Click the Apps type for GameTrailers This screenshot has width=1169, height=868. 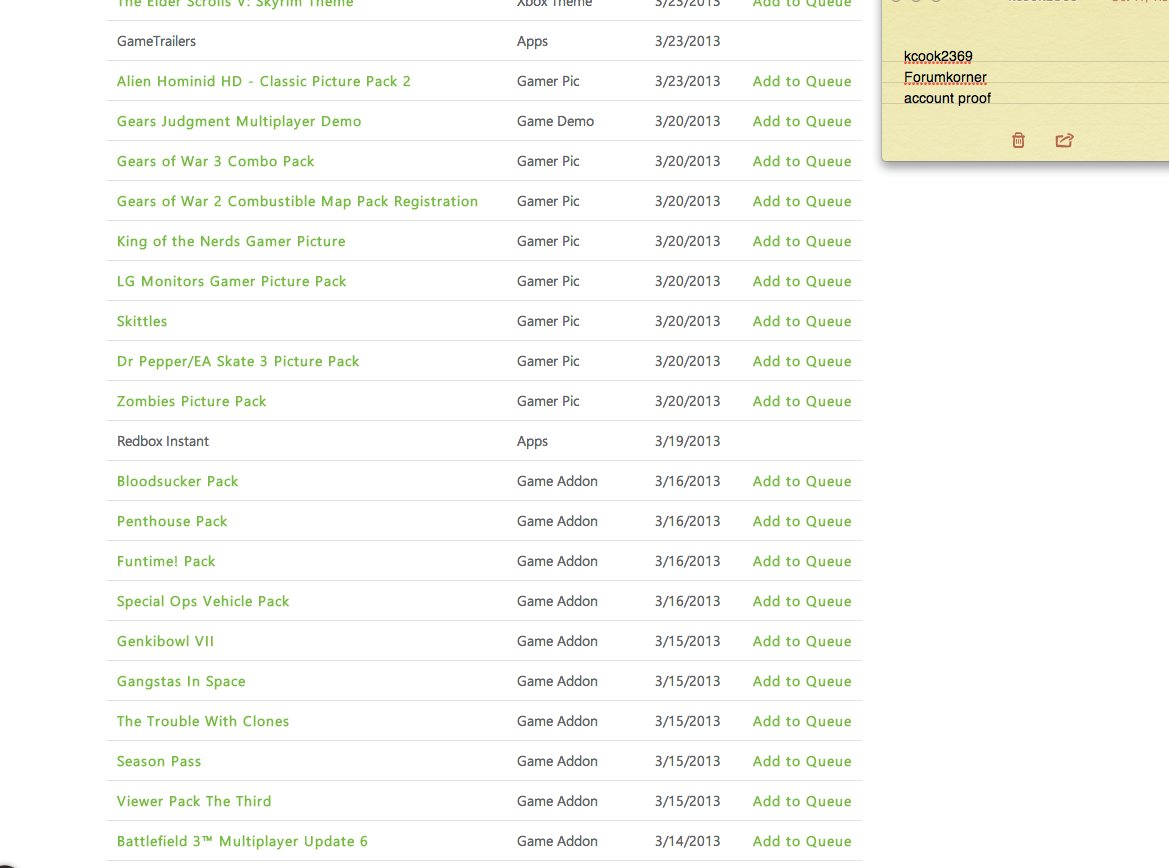(532, 42)
